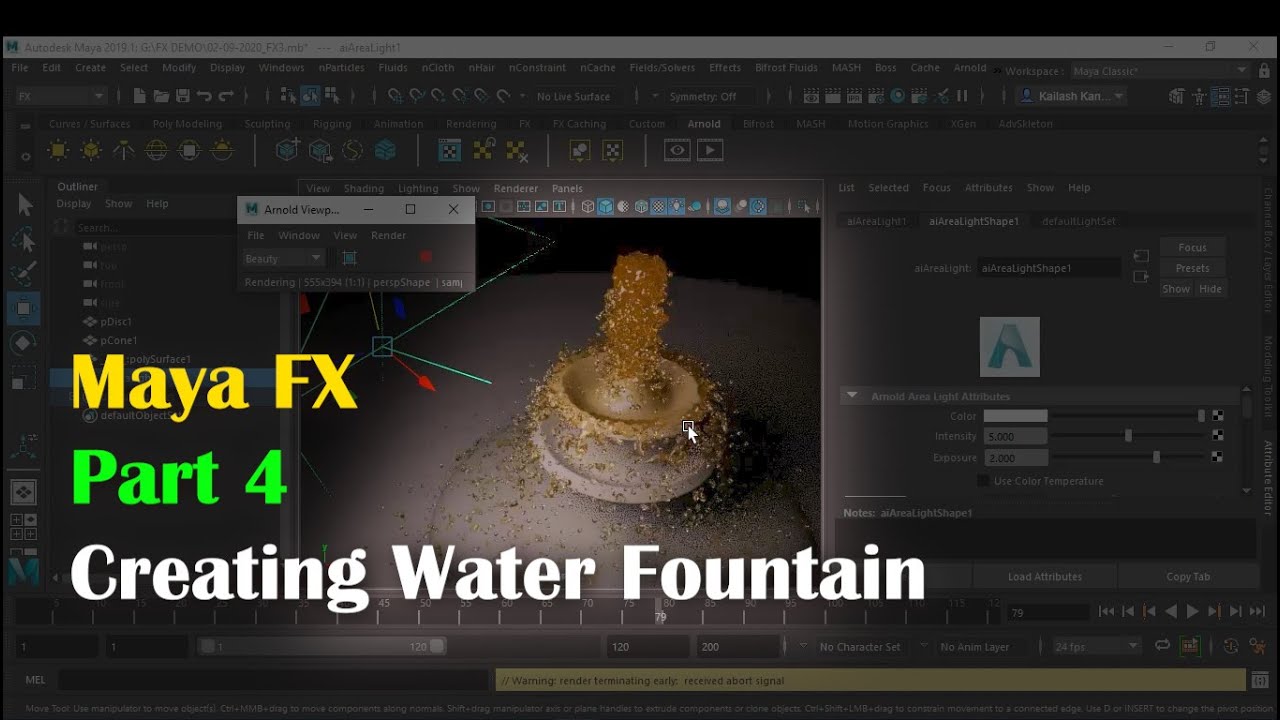Open the Script Editor icon

click(1260, 680)
